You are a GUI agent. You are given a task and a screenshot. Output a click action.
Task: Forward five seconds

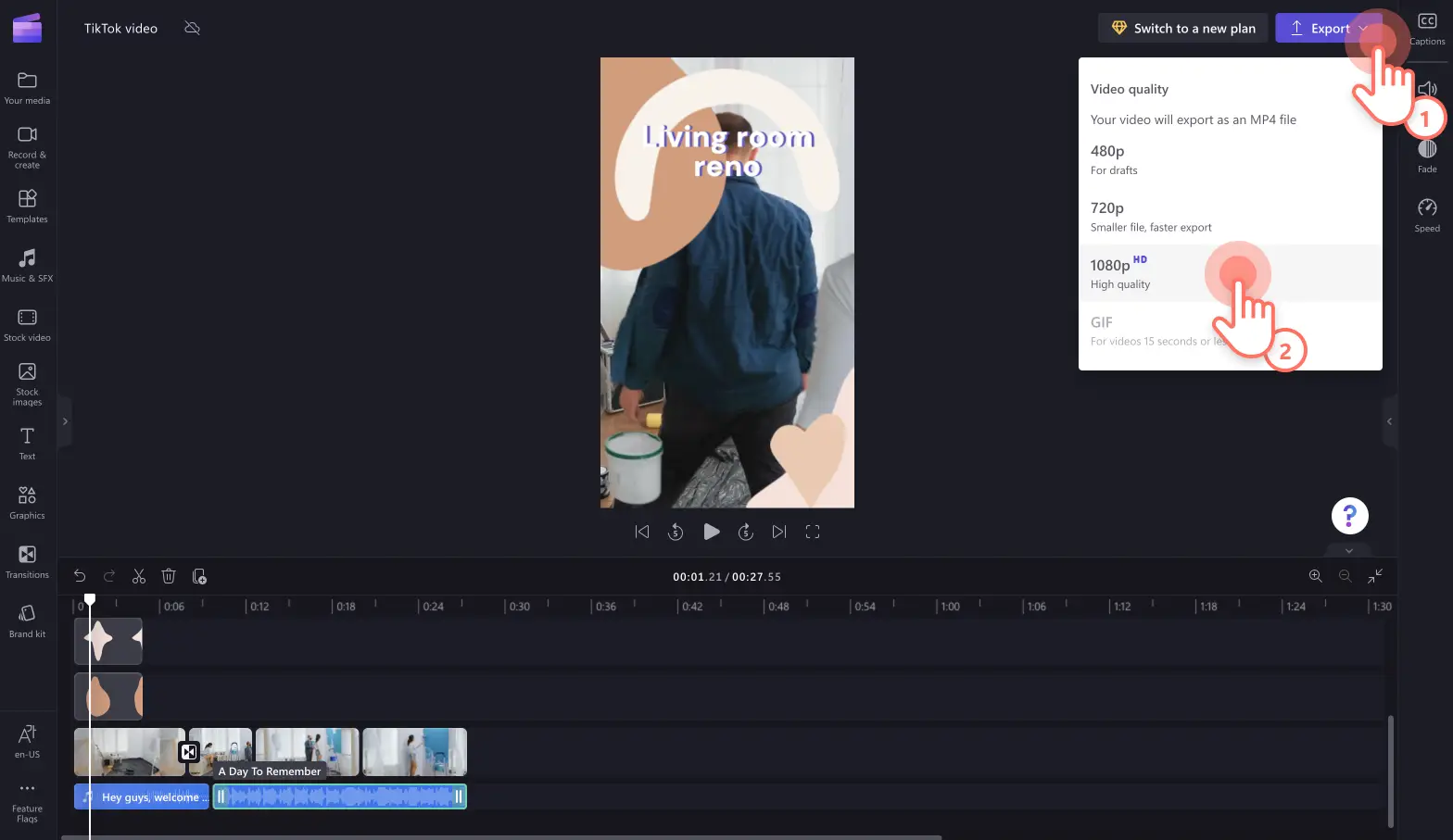pos(745,532)
